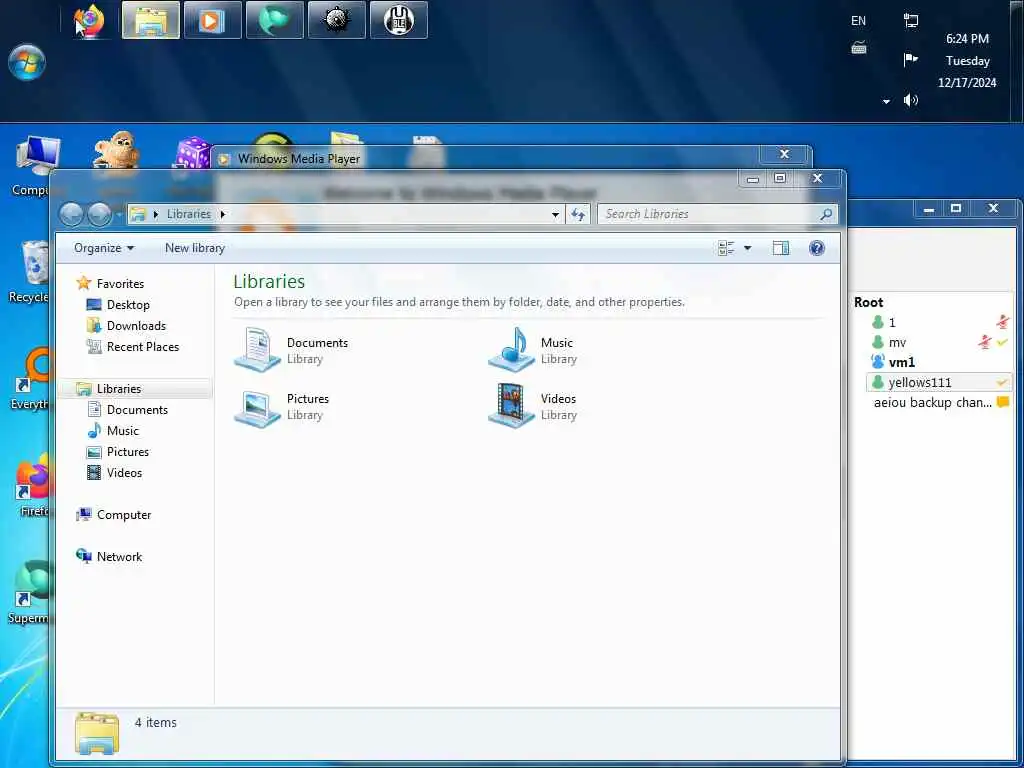The image size is (1024, 768).
Task: Show hidden tray icons arrow
Action: (886, 101)
